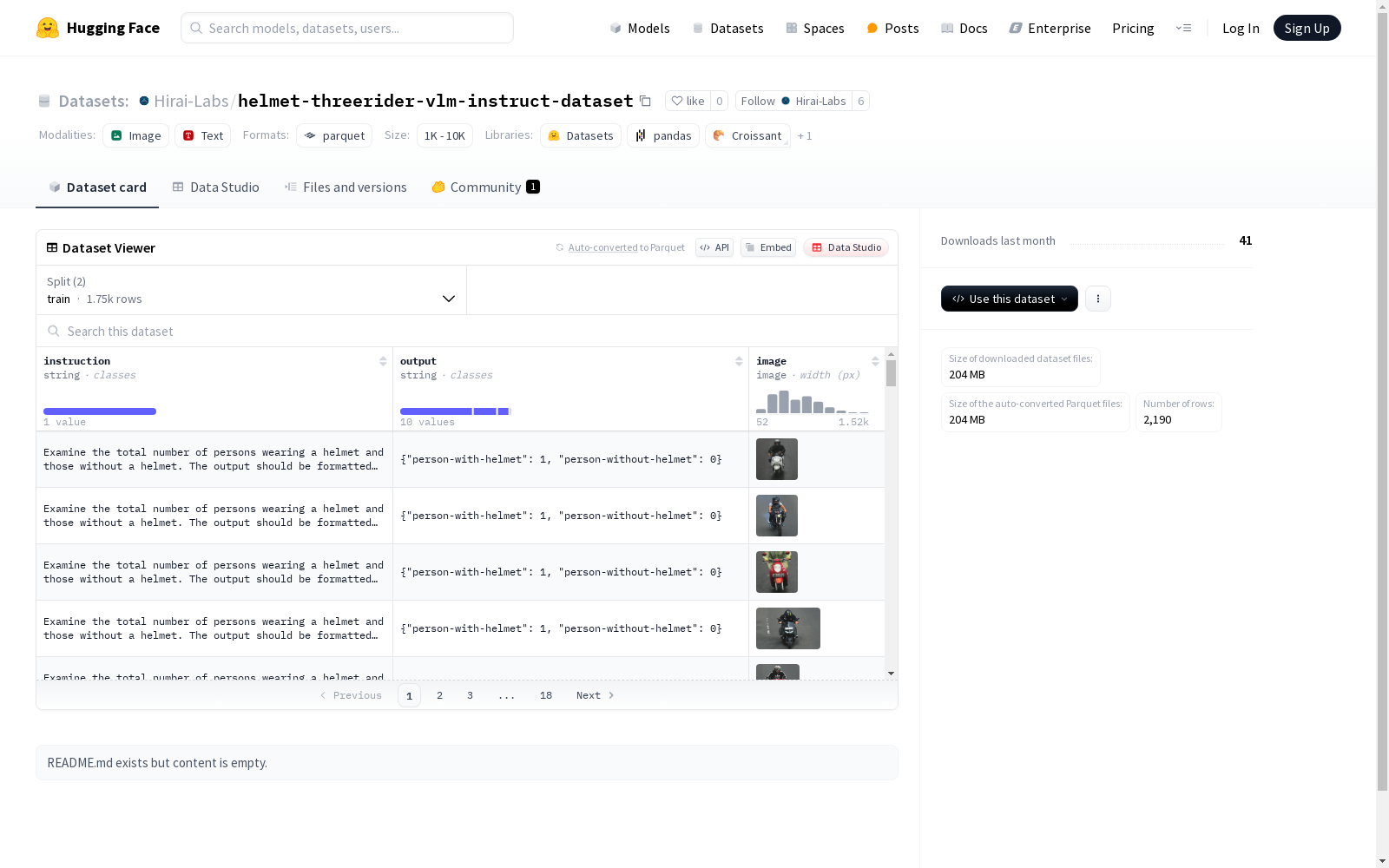This screenshot has width=1389, height=868.
Task: Open the Community tab
Action: click(486, 187)
